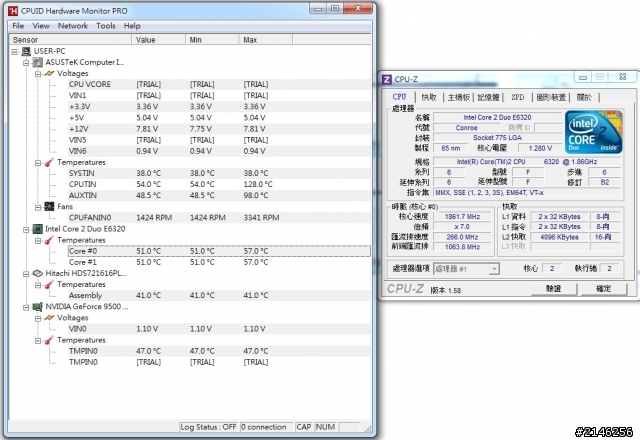Click the ASUSTeK motherboard icon
Image resolution: width=640 pixels, height=440 pixels.
point(38,62)
